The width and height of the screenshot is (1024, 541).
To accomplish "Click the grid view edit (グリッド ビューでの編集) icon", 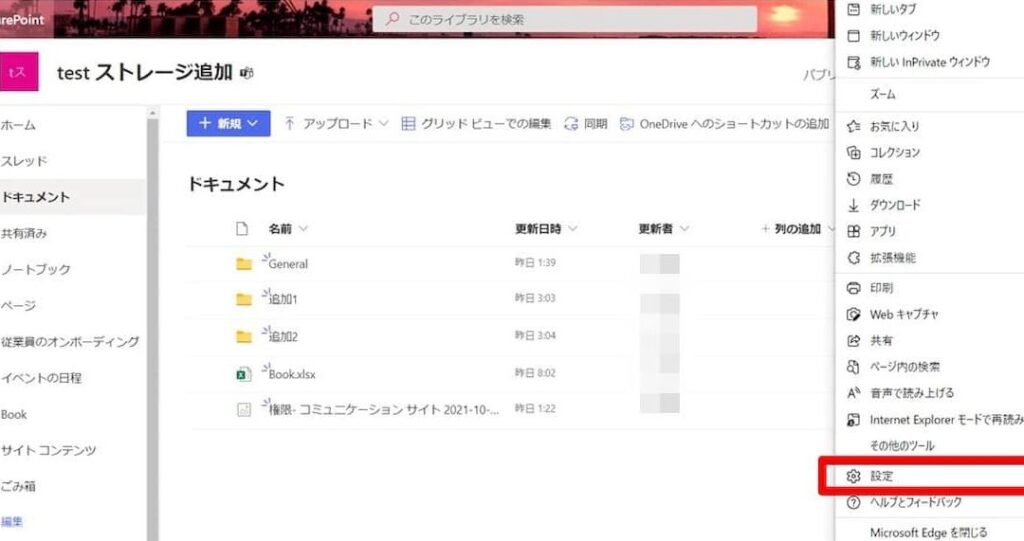I will click(409, 124).
